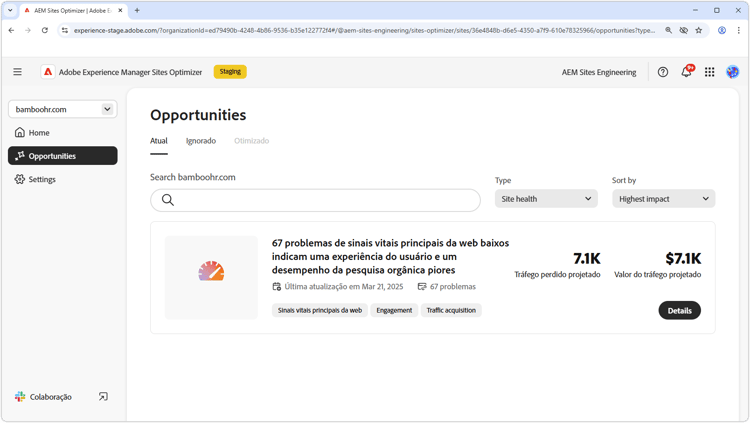The image size is (750, 423).
Task: Click the 7.1K Tráfego perdido projetado value
Action: pyautogui.click(x=586, y=258)
